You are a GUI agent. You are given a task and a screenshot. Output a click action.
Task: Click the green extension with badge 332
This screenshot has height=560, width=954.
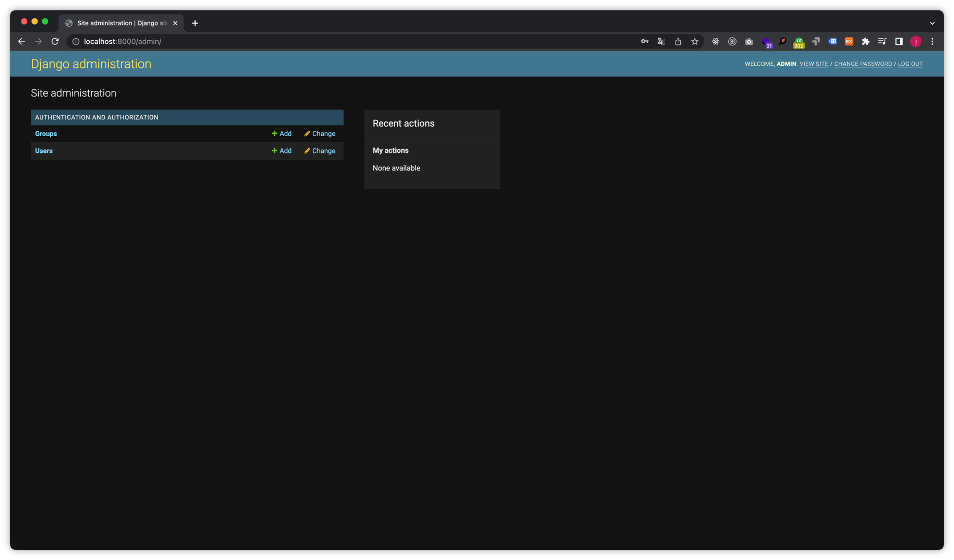click(799, 42)
